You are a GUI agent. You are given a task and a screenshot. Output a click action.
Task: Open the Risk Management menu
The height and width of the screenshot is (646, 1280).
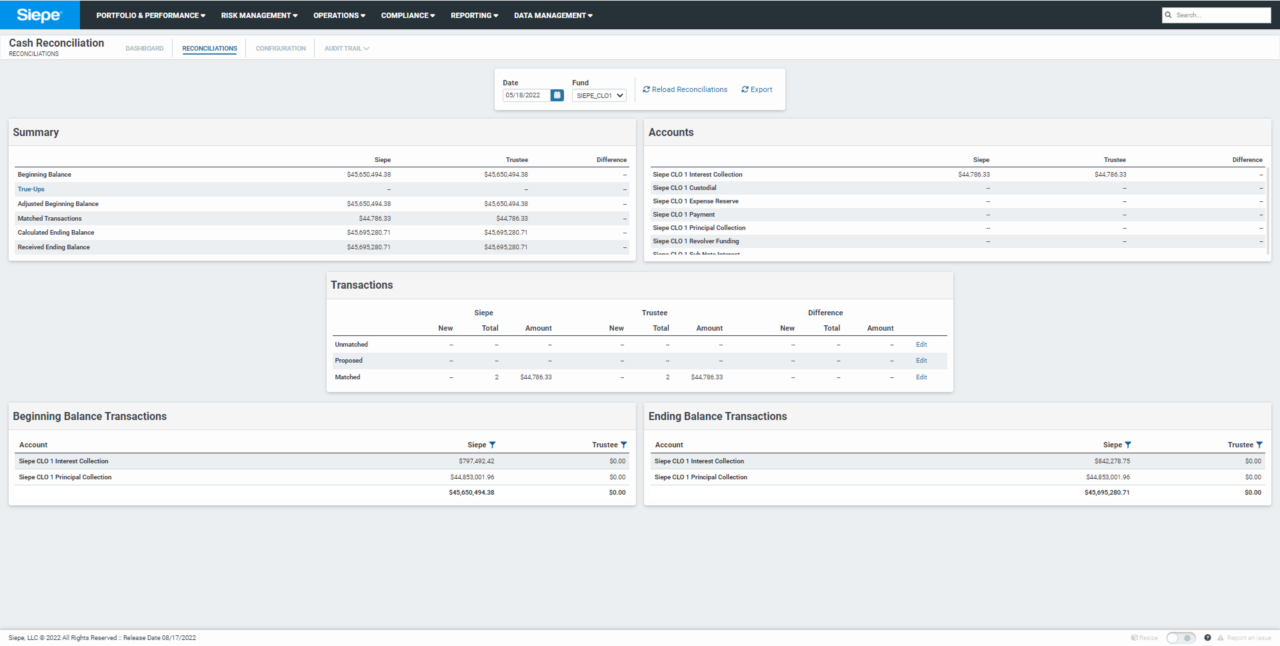coord(259,15)
